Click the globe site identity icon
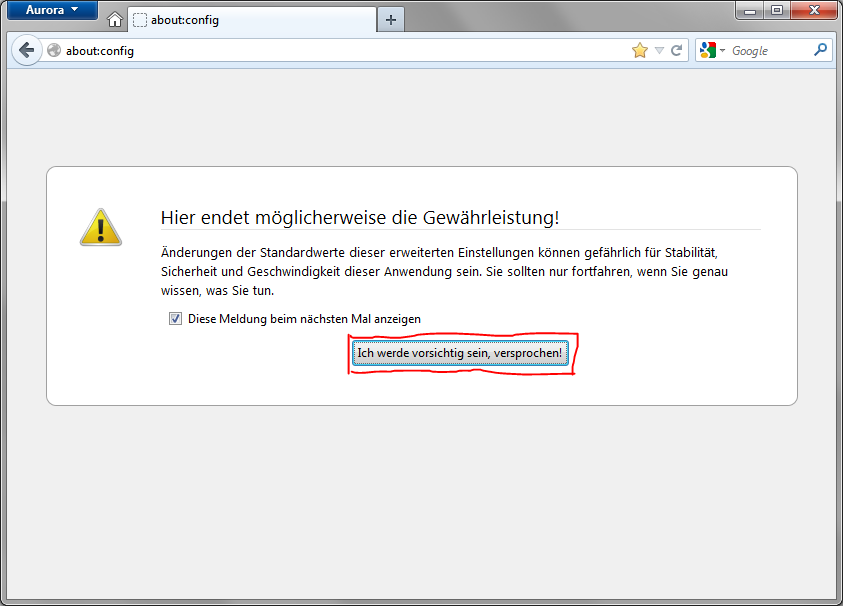The height and width of the screenshot is (606, 843). 54,51
